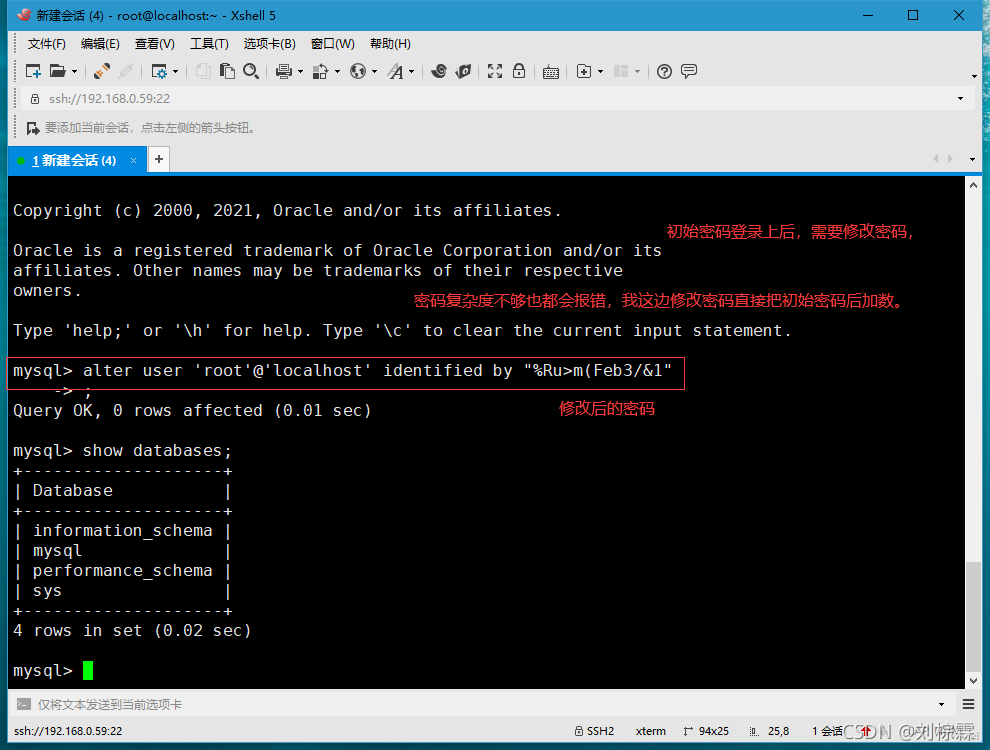Click the Print icon
This screenshot has height=750, width=990.
pyautogui.click(x=283, y=71)
